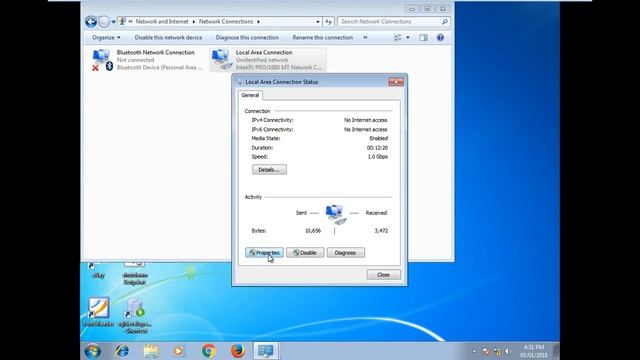Launch Firefox from the taskbar
The image size is (640, 360).
click(x=238, y=351)
